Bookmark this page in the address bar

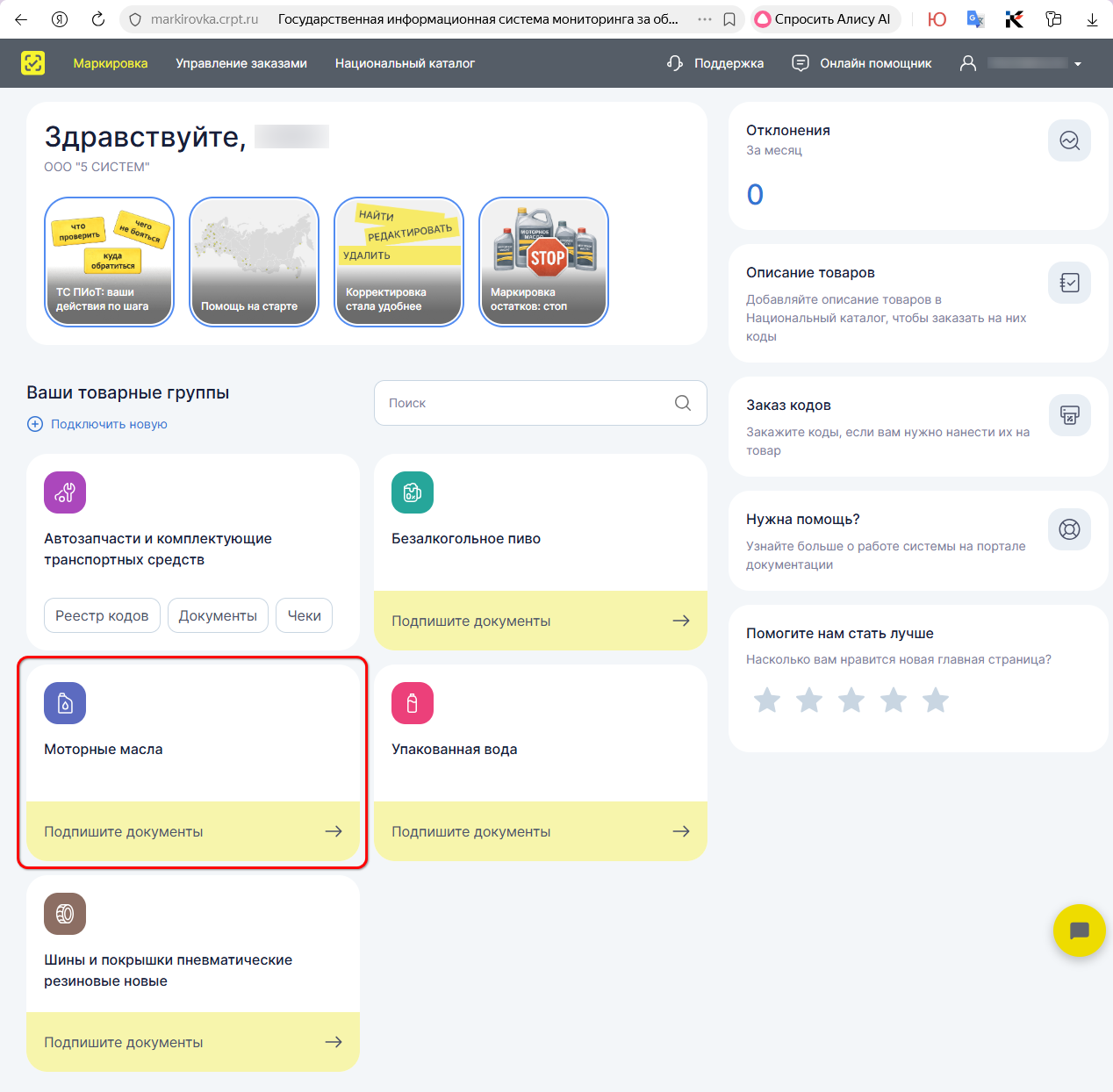coord(729,19)
